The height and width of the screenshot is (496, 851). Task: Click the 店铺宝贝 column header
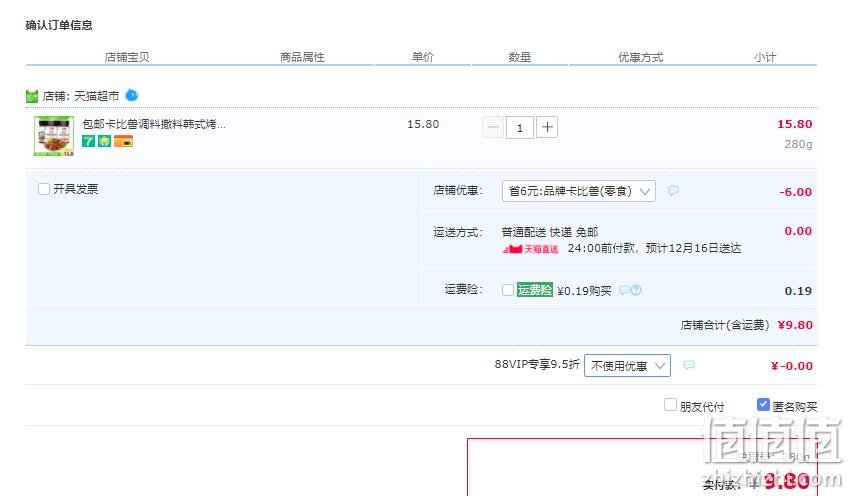pyautogui.click(x=126, y=57)
